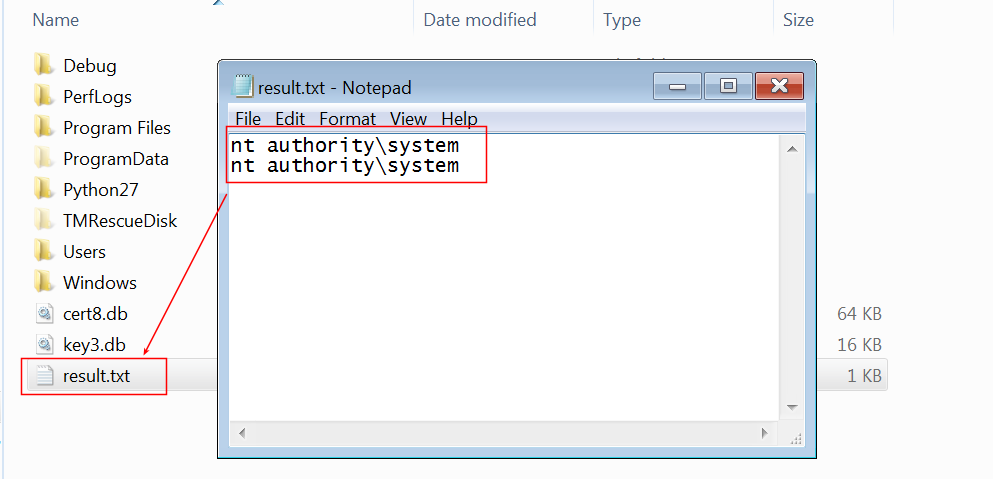
Task: Click the key3.db file icon
Action: 44,345
